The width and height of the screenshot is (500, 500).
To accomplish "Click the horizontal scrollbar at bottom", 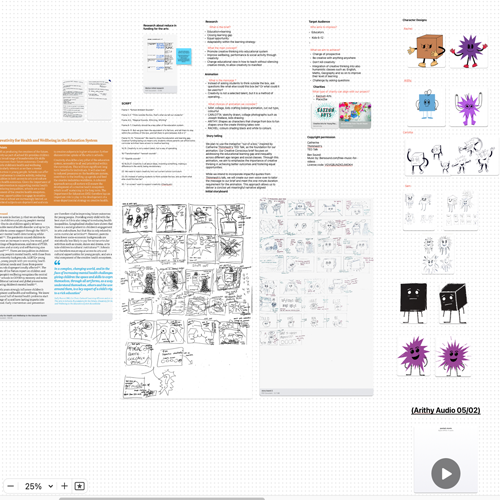I will (x=162, y=499).
